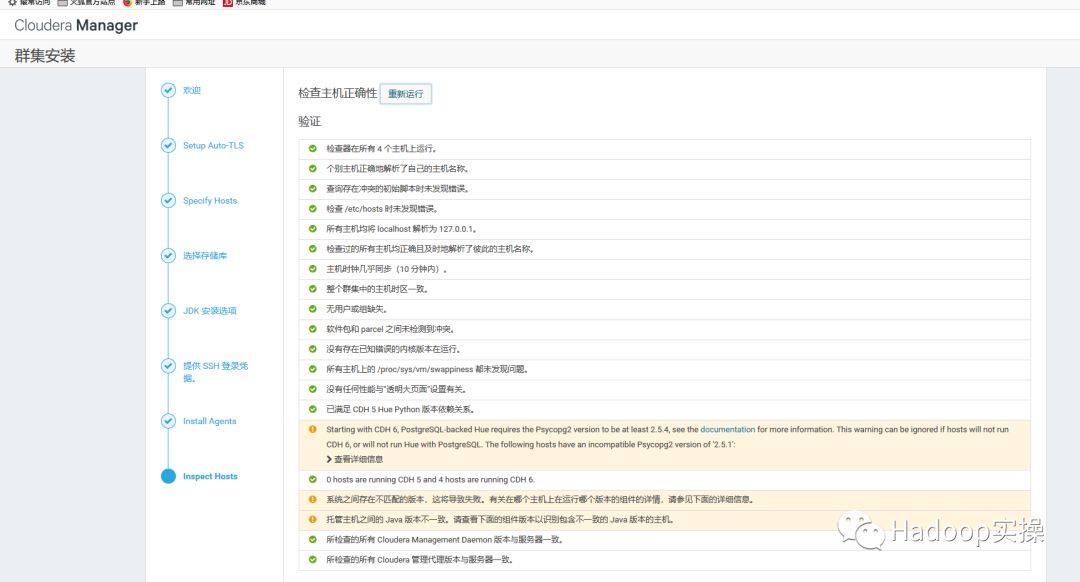
Task: Click the 检查主机正确性 heading
Action: pos(338,93)
